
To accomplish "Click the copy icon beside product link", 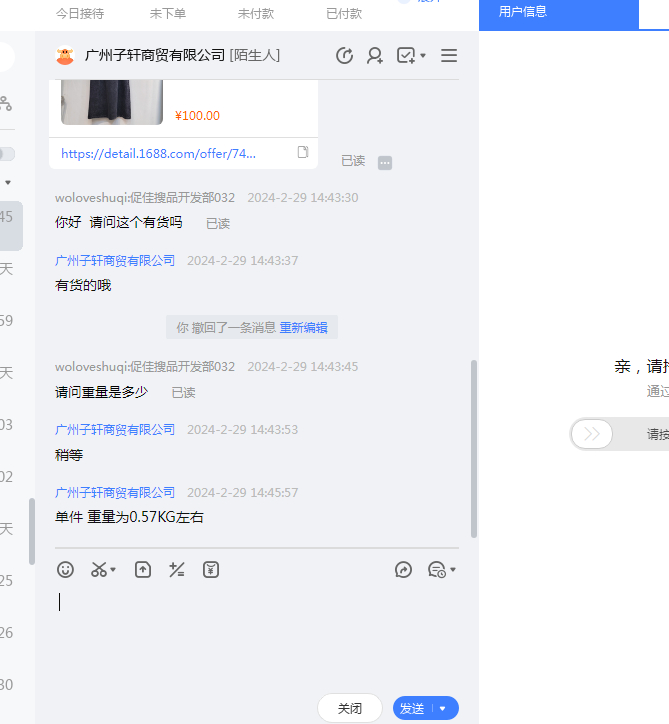I will pyautogui.click(x=303, y=153).
